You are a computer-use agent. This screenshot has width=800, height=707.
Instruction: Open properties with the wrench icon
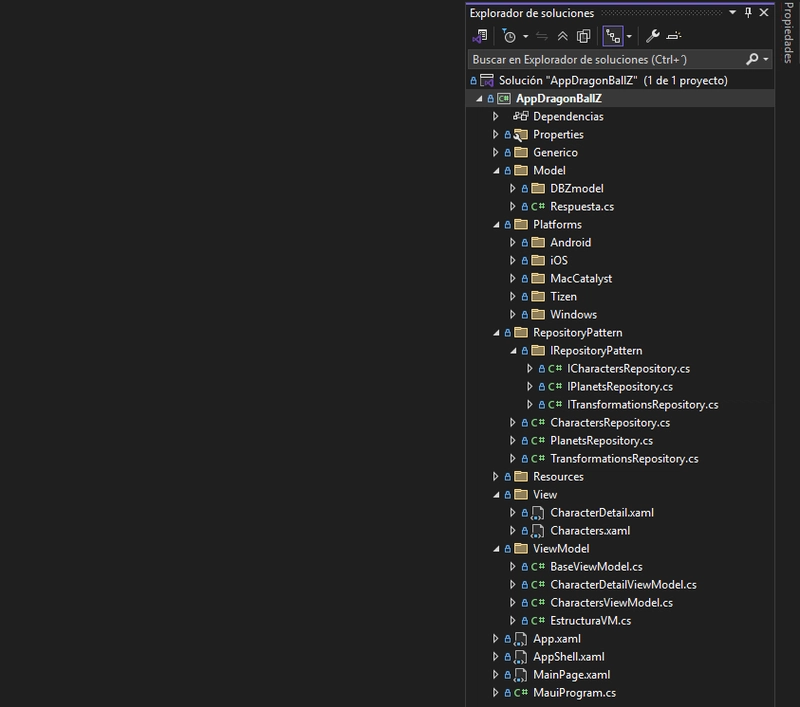tap(652, 36)
